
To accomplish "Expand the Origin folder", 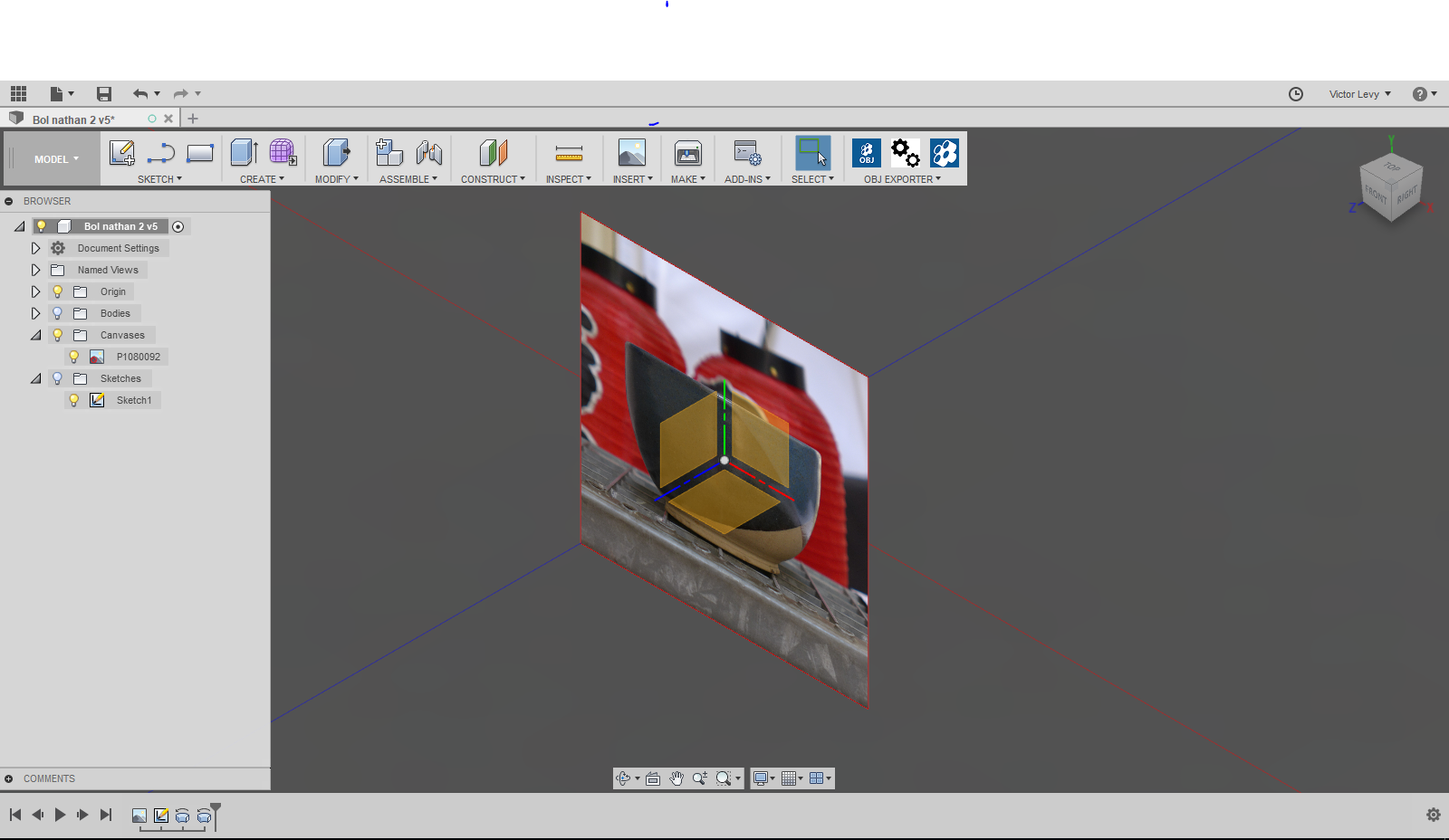I will 35,291.
